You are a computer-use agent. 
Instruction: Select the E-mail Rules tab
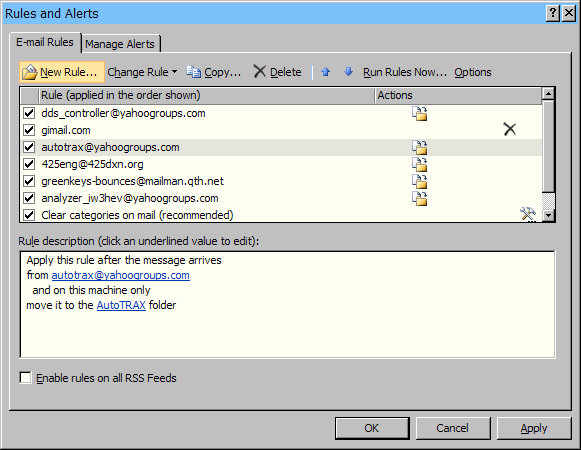[45, 42]
